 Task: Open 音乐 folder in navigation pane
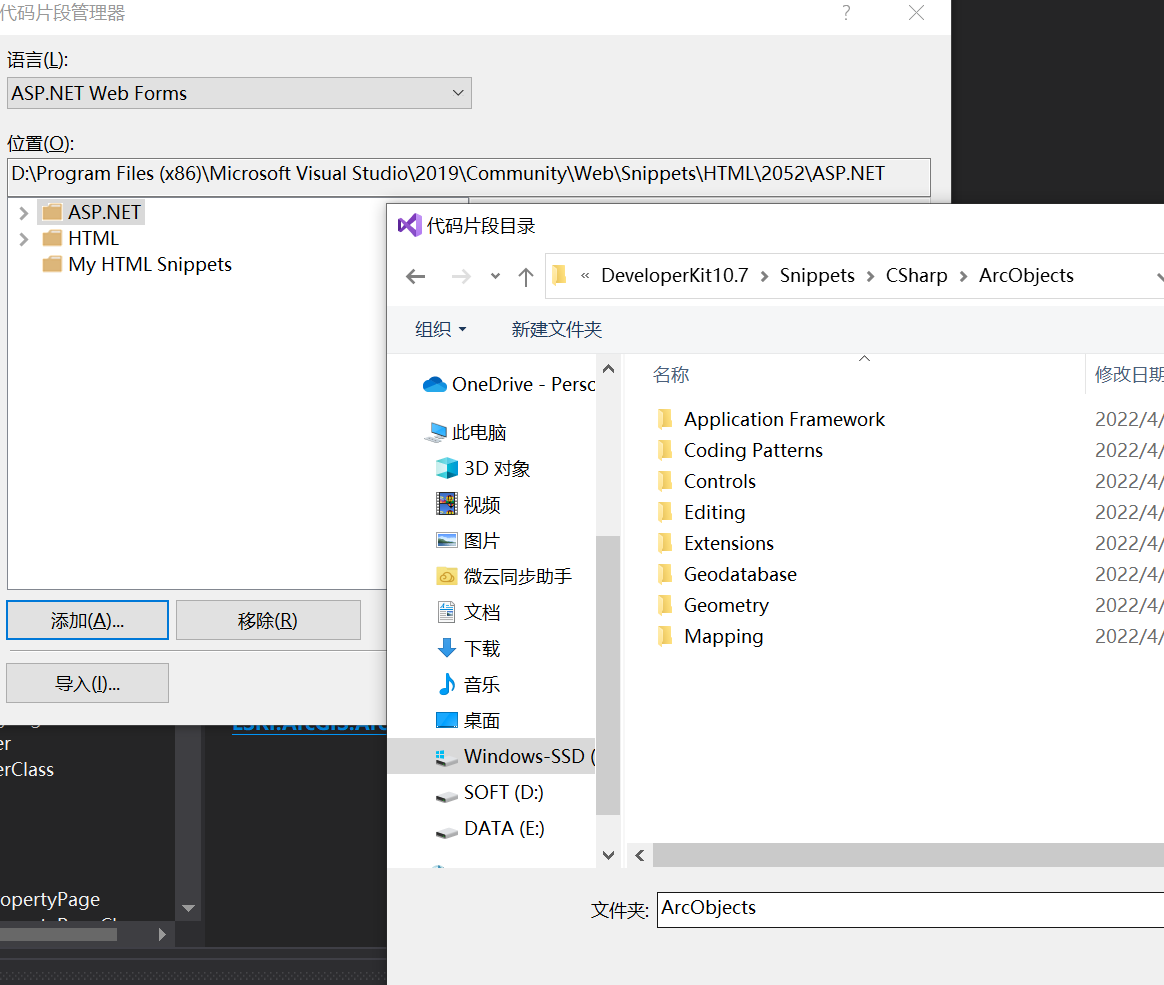pos(468,684)
